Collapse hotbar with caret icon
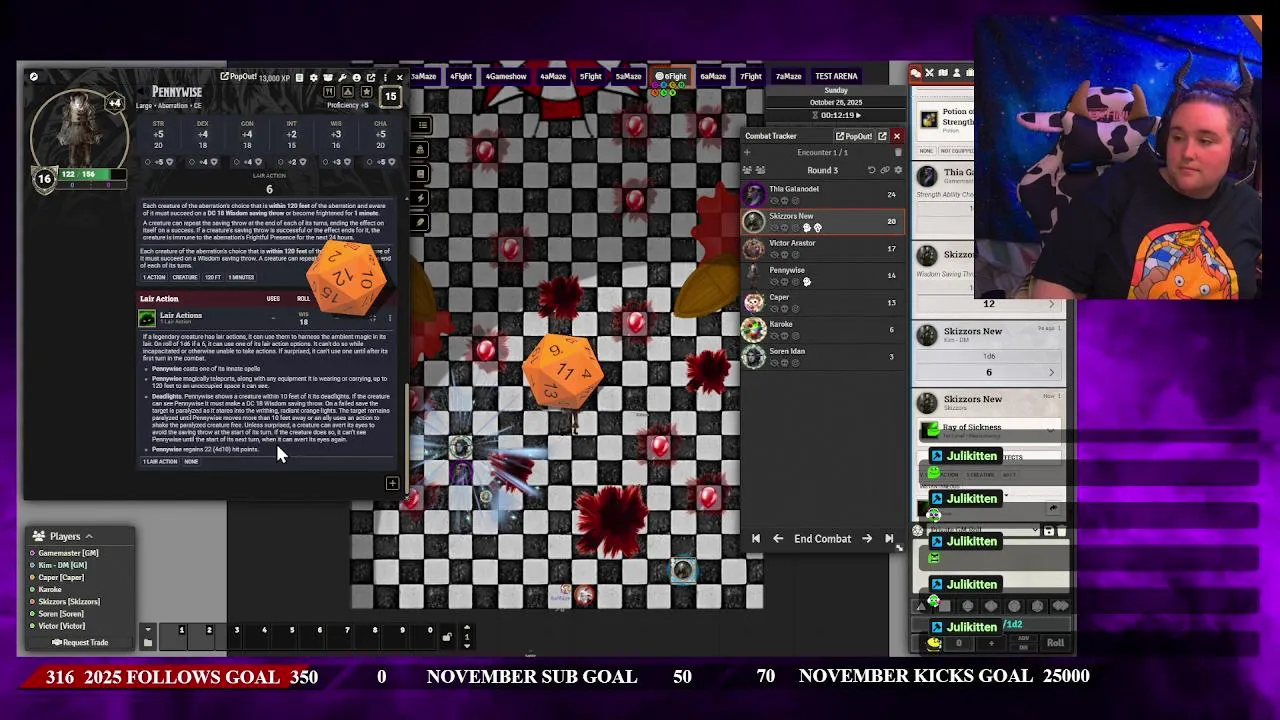 [147, 632]
